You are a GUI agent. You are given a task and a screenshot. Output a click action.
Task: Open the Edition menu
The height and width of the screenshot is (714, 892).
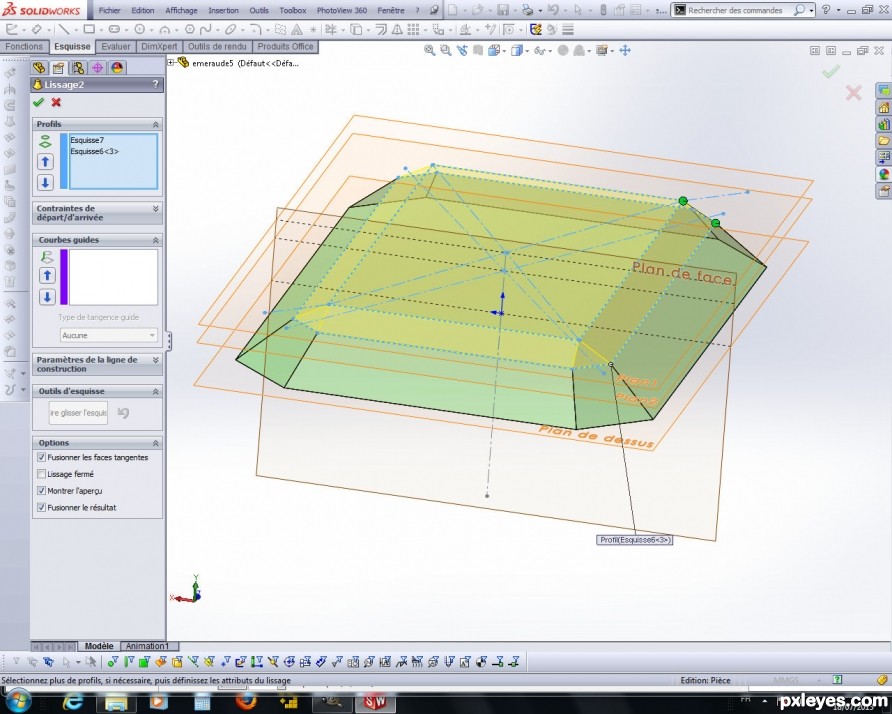point(143,10)
